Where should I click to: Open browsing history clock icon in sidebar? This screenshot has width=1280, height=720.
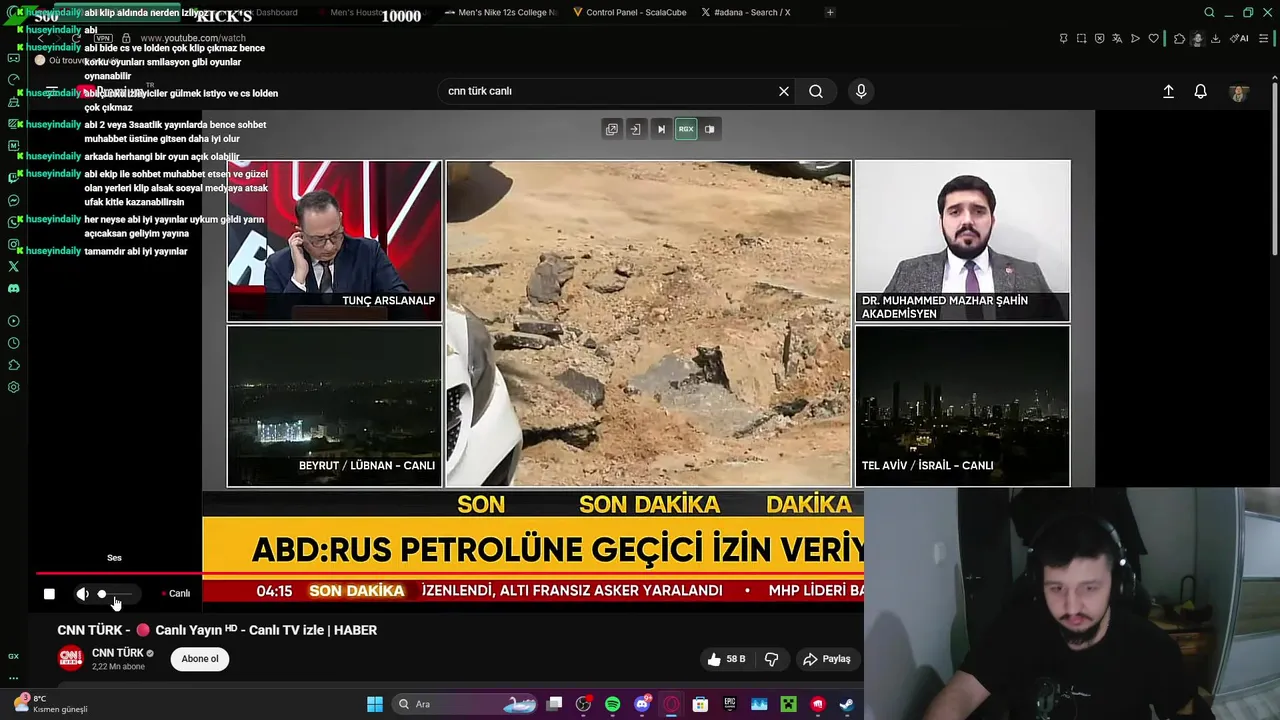tap(13, 343)
